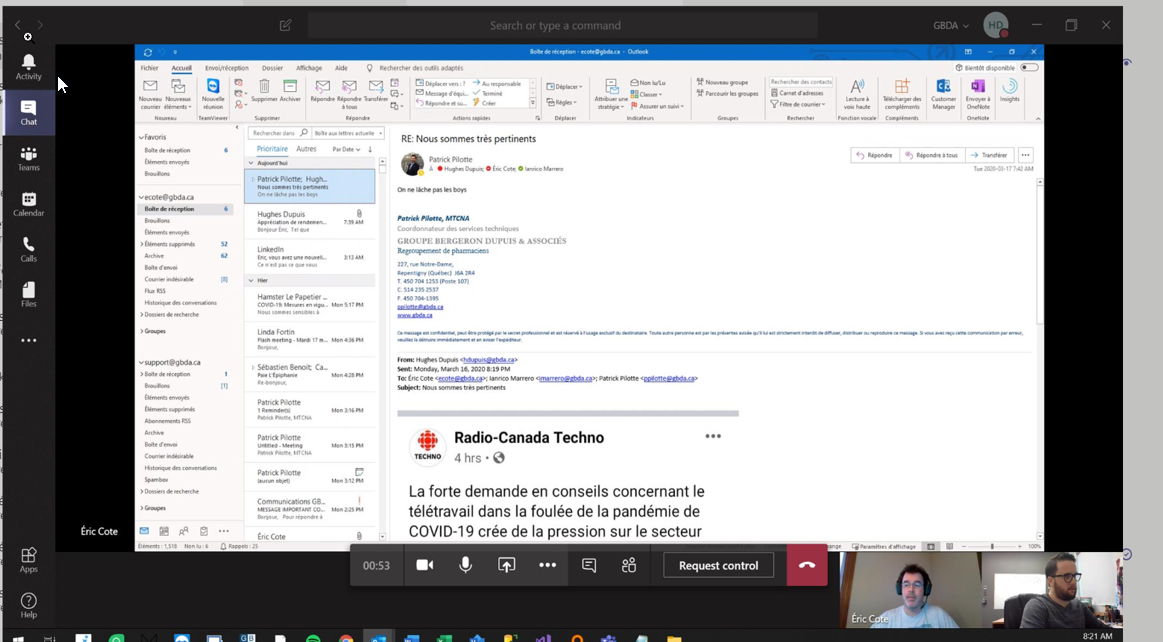Open the HD profile avatar menu

tap(996, 25)
